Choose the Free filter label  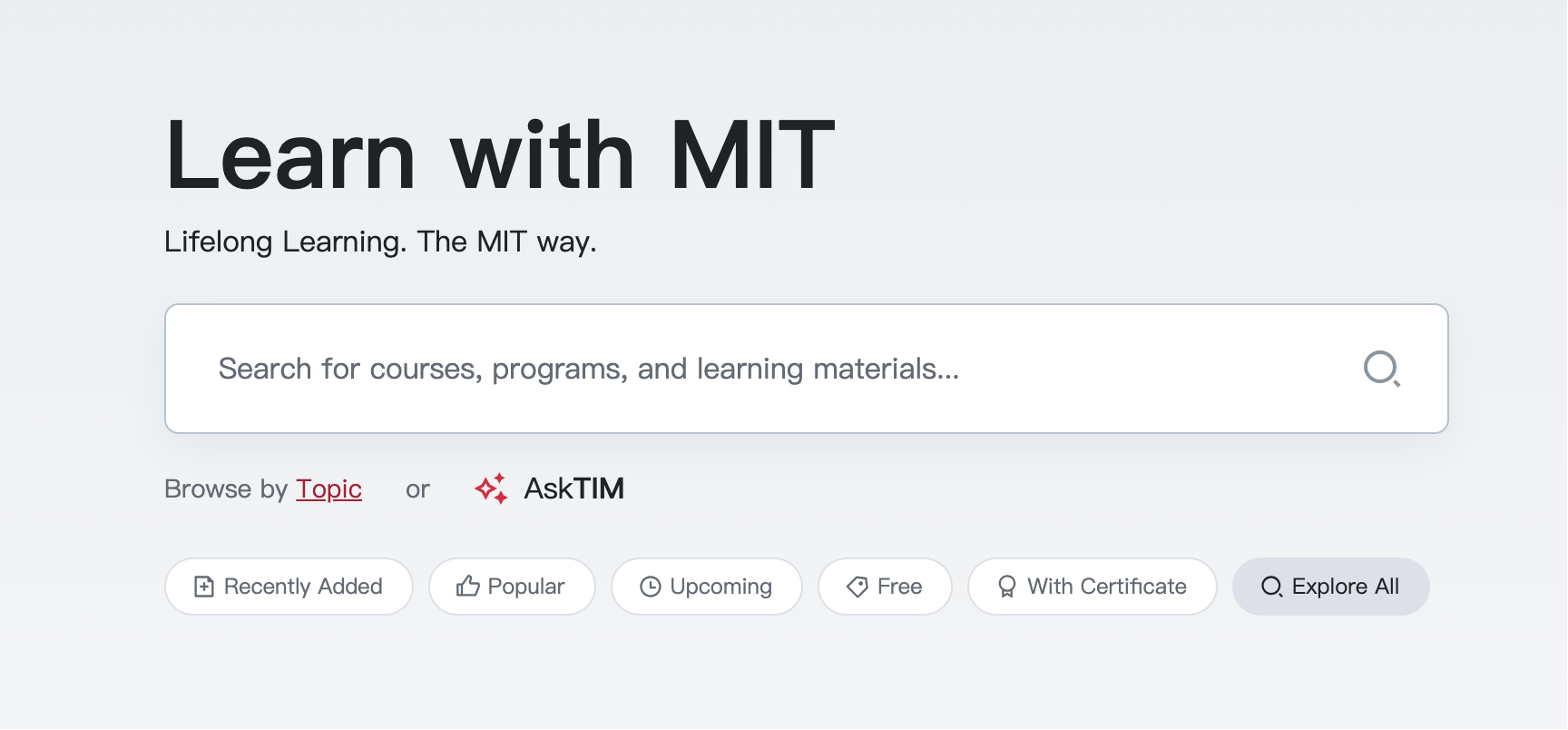(899, 587)
